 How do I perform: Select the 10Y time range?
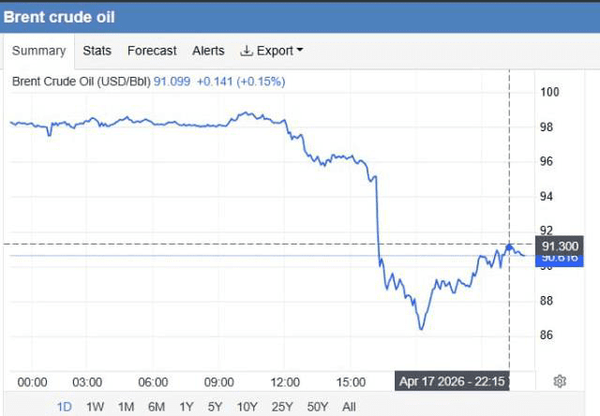pos(246,407)
